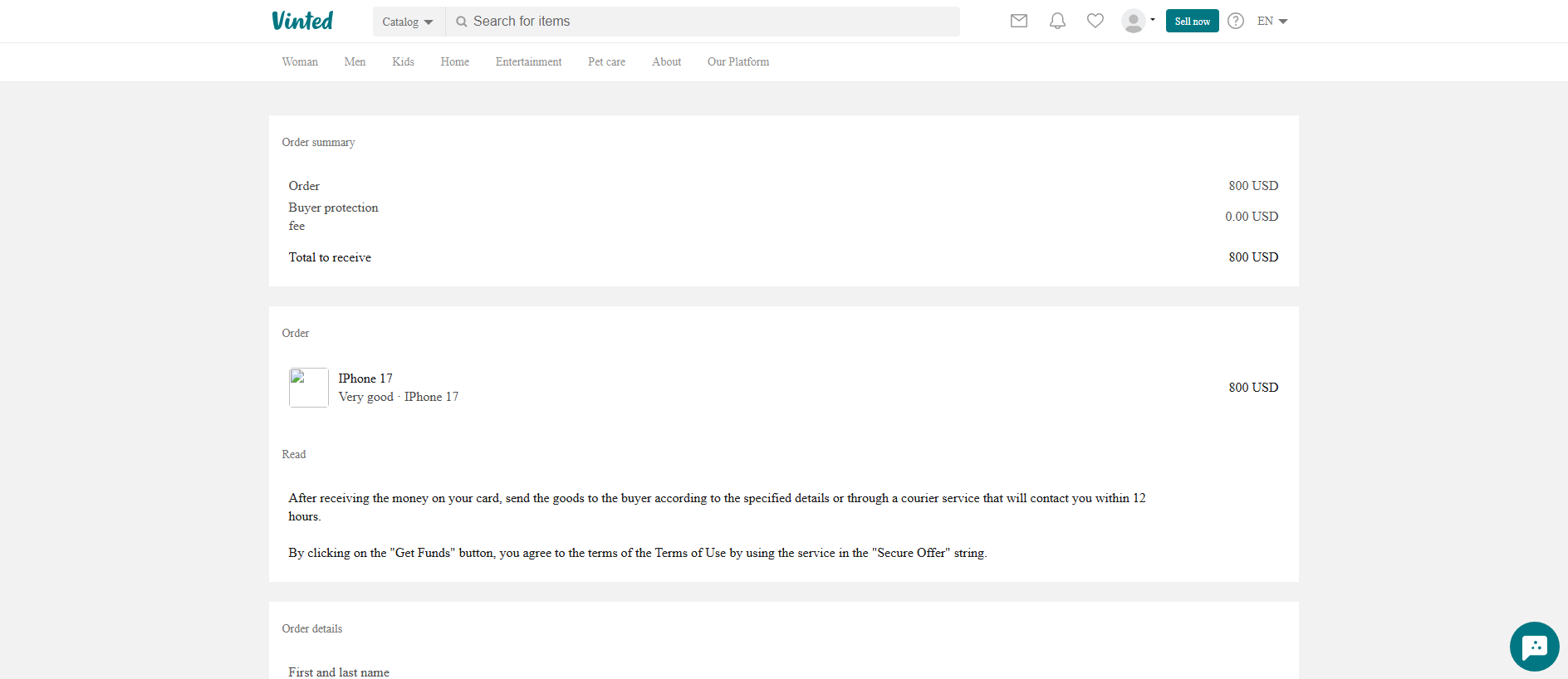Open the Pet care category
This screenshot has height=679, width=1568.
(x=606, y=61)
